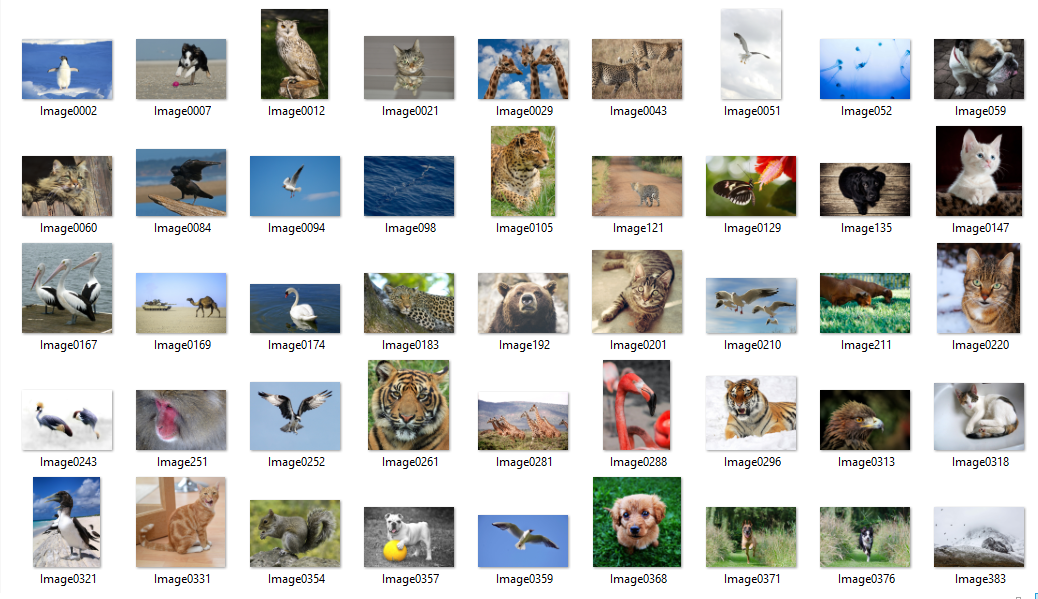Select the cat in snow Image0220
This screenshot has height=599, width=1038.
click(979, 288)
